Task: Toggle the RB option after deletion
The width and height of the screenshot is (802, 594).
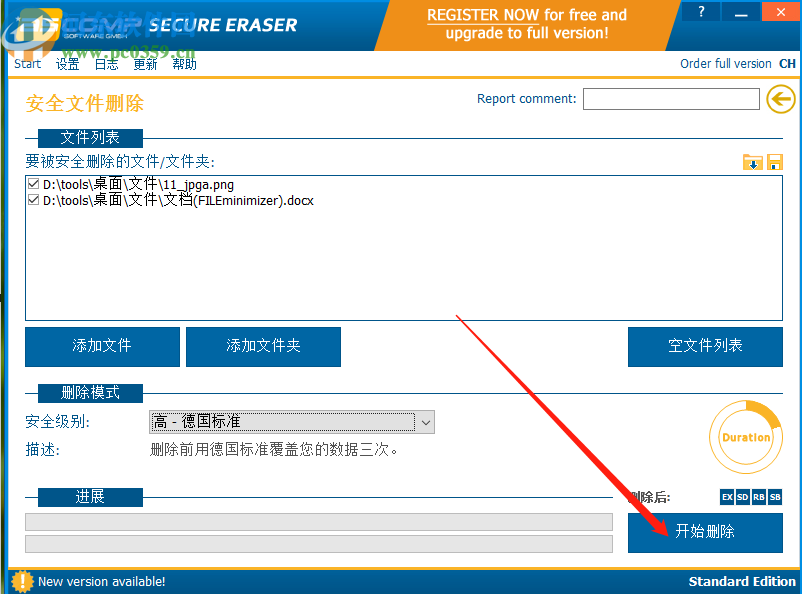Action: coord(758,497)
